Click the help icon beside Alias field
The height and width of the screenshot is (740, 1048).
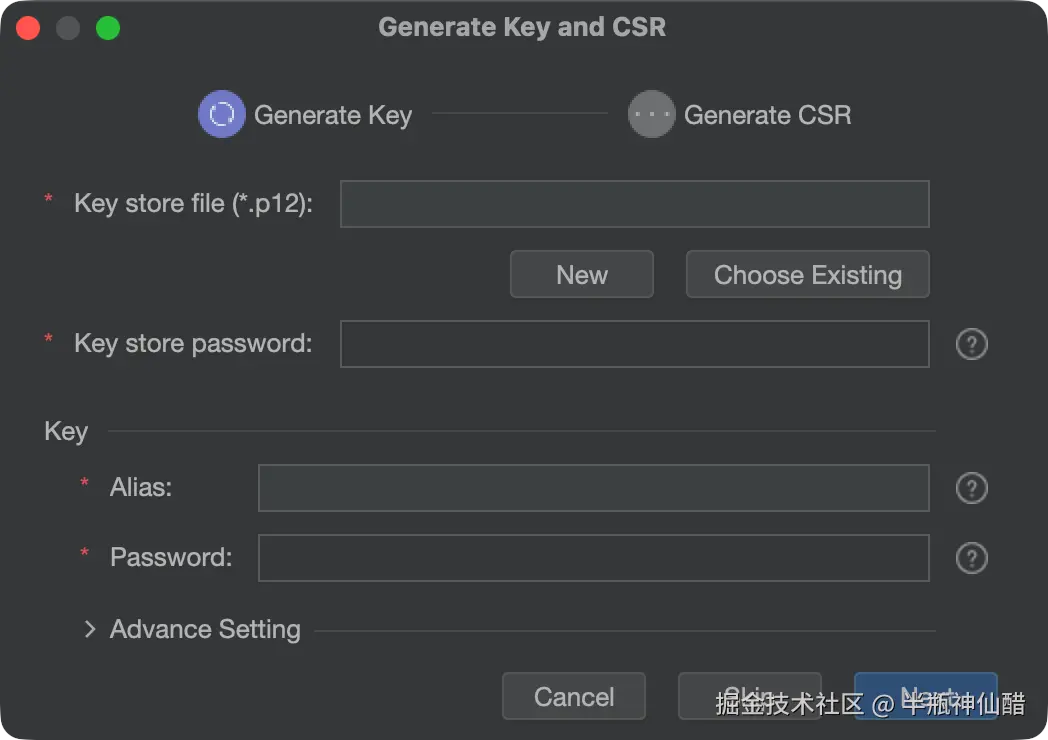point(971,488)
